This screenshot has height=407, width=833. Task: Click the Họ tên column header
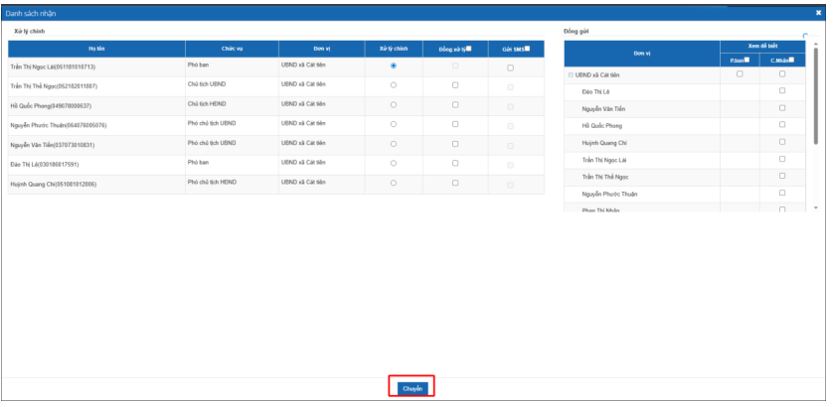91,49
